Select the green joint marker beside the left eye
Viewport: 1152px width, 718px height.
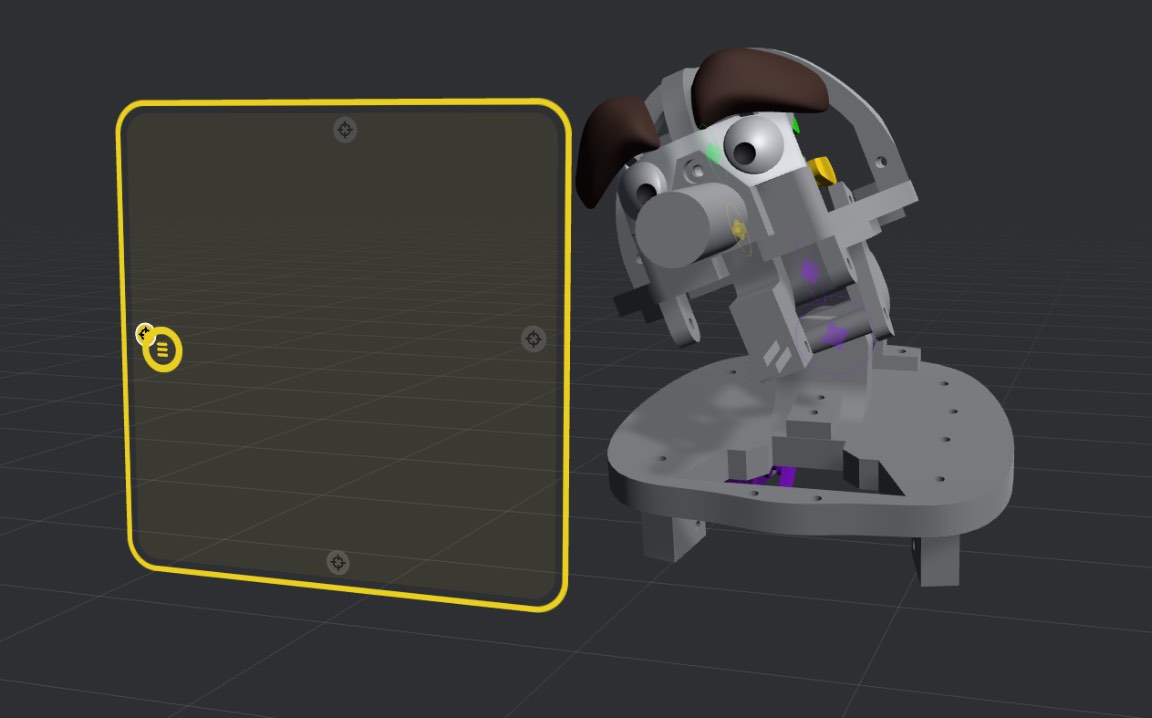click(710, 148)
